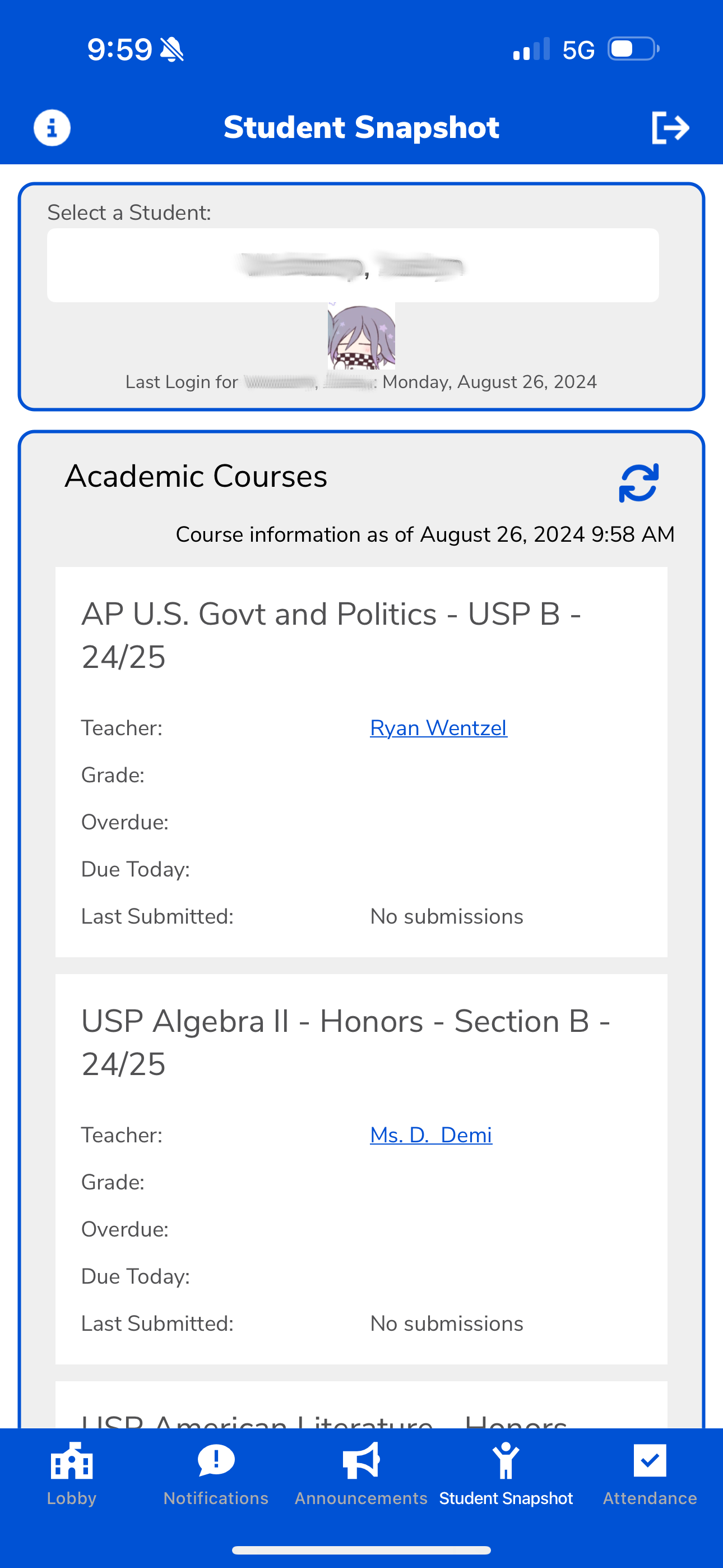Select the AP U.S. Govt and Politics course title
The image size is (723, 1568).
331,635
